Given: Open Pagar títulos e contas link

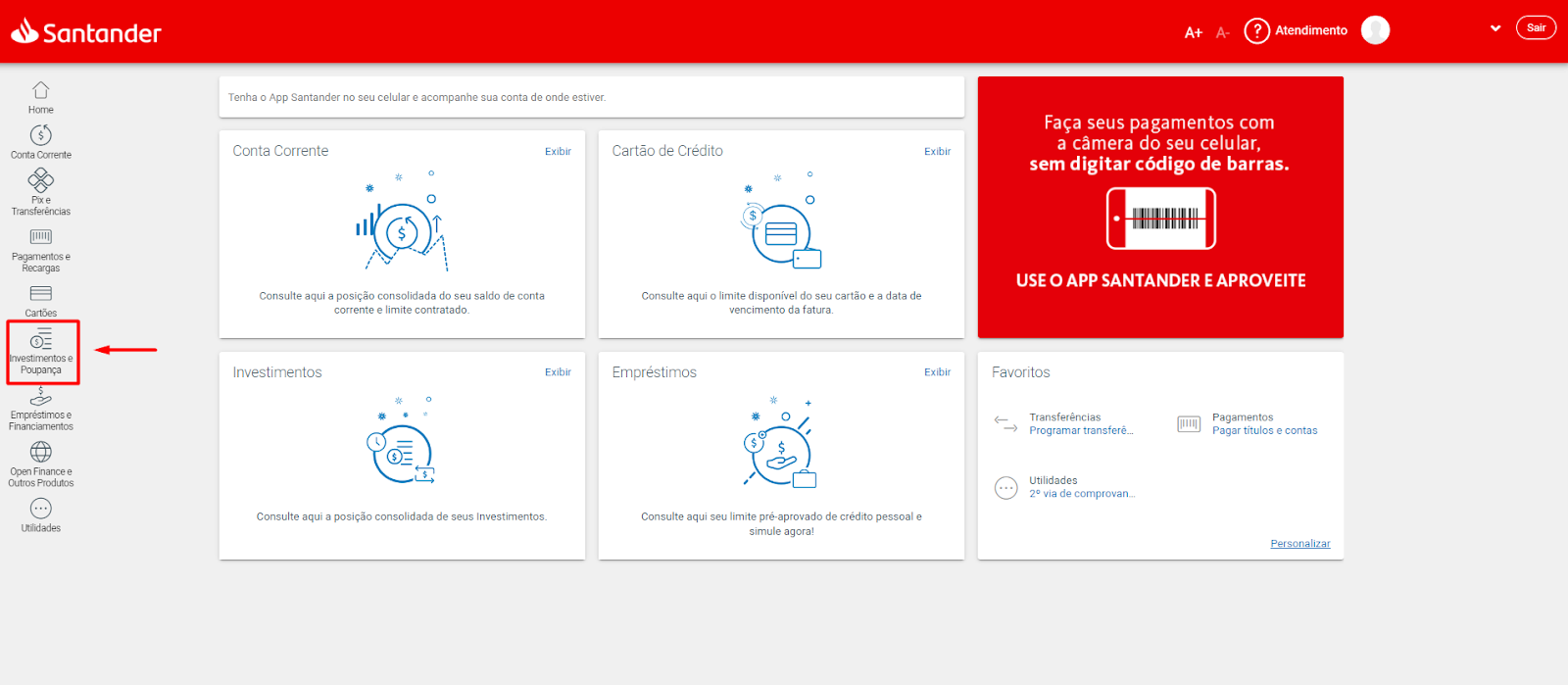Looking at the screenshot, I should [1264, 430].
